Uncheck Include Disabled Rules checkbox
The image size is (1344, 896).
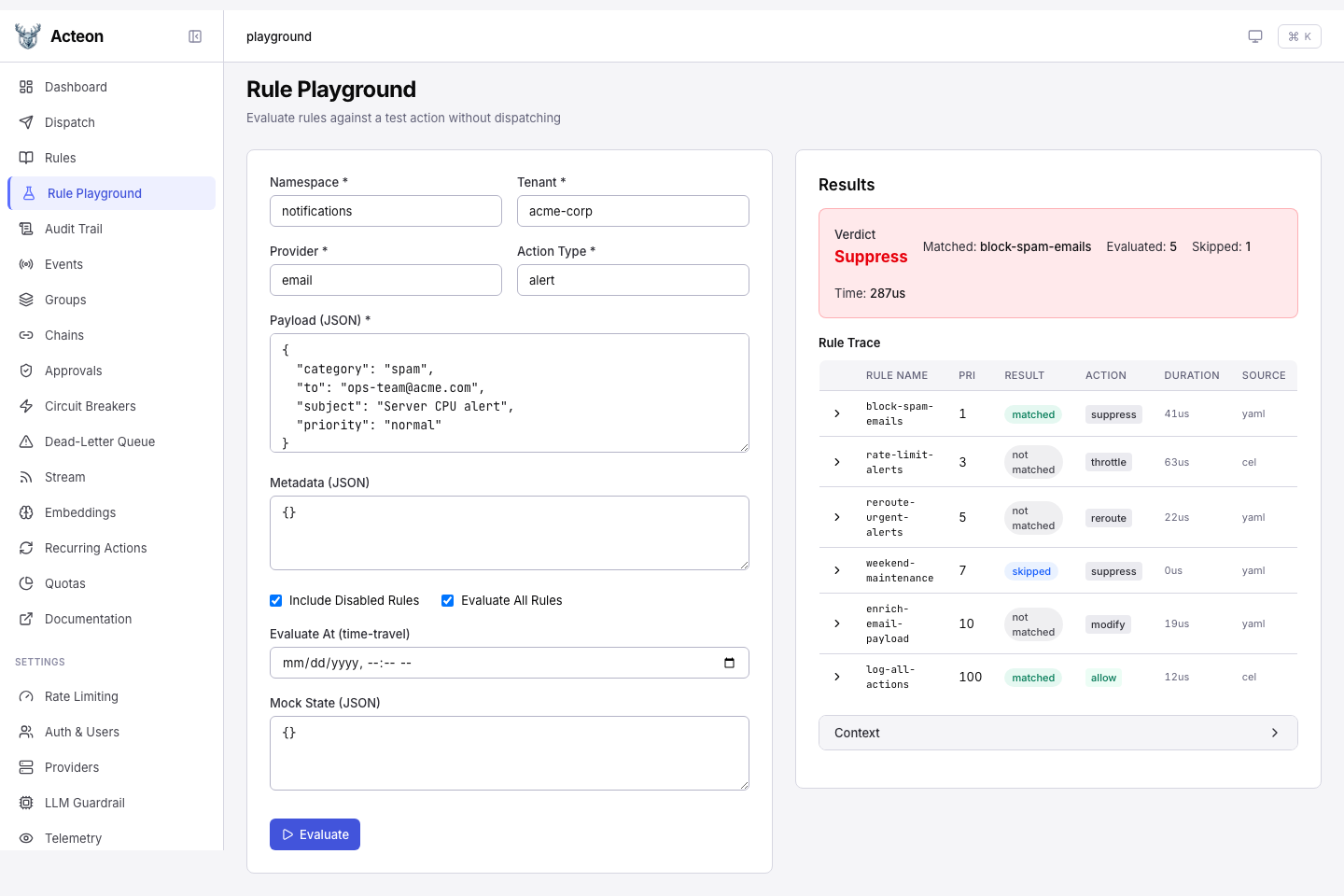coord(276,601)
